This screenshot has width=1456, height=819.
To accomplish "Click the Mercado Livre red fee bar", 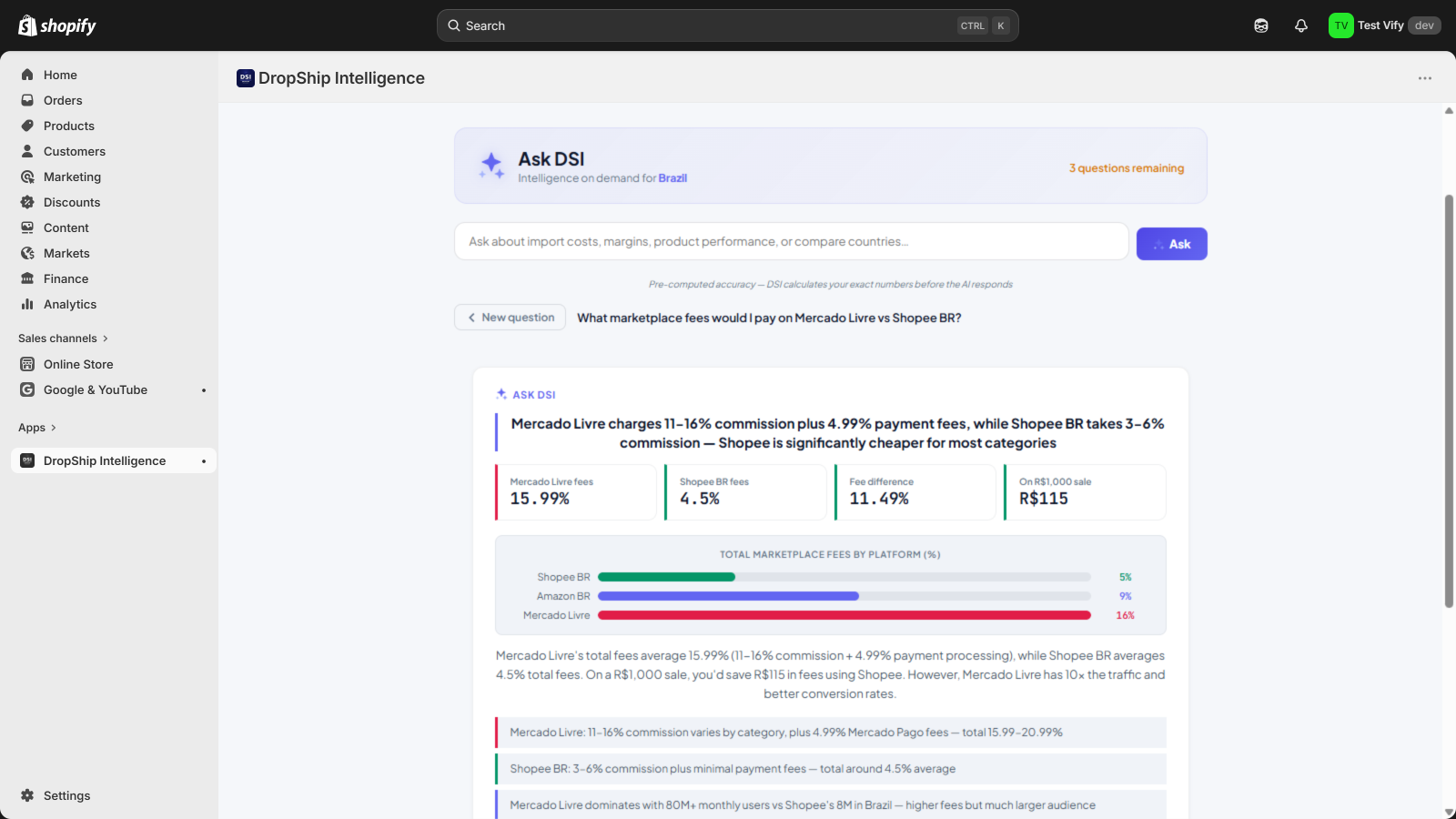I will coord(844,615).
